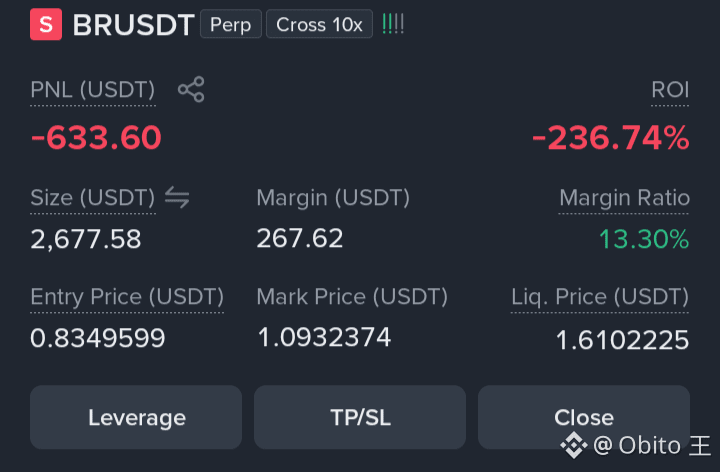Tap the Size (USDT) label
This screenshot has width=720, height=472.
coord(93,198)
